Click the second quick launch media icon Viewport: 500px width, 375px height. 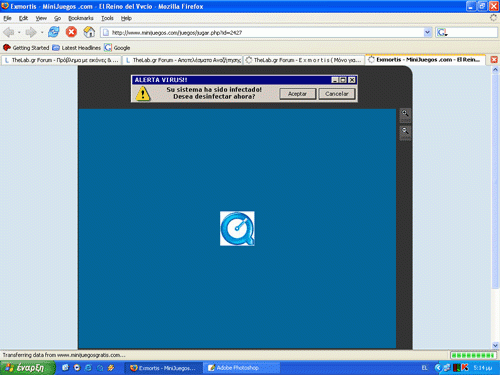[77, 368]
